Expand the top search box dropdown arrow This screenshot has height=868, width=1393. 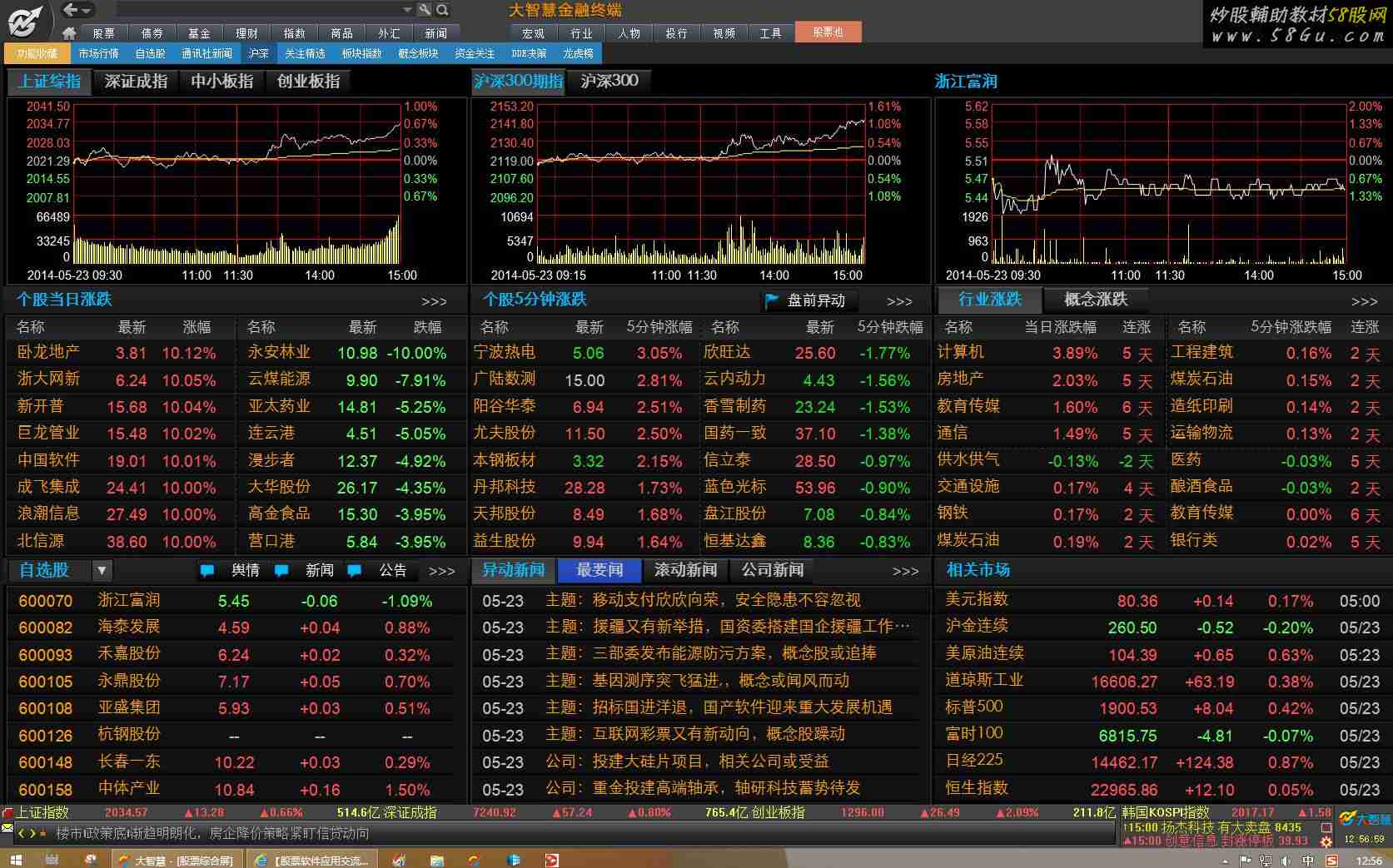pos(407,10)
